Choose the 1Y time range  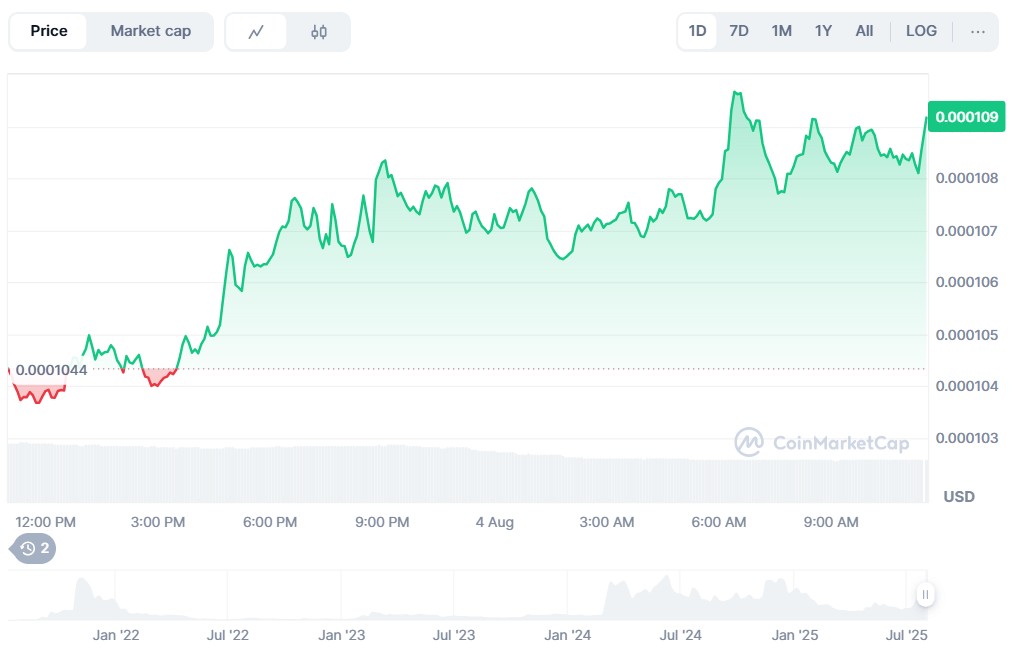823,31
